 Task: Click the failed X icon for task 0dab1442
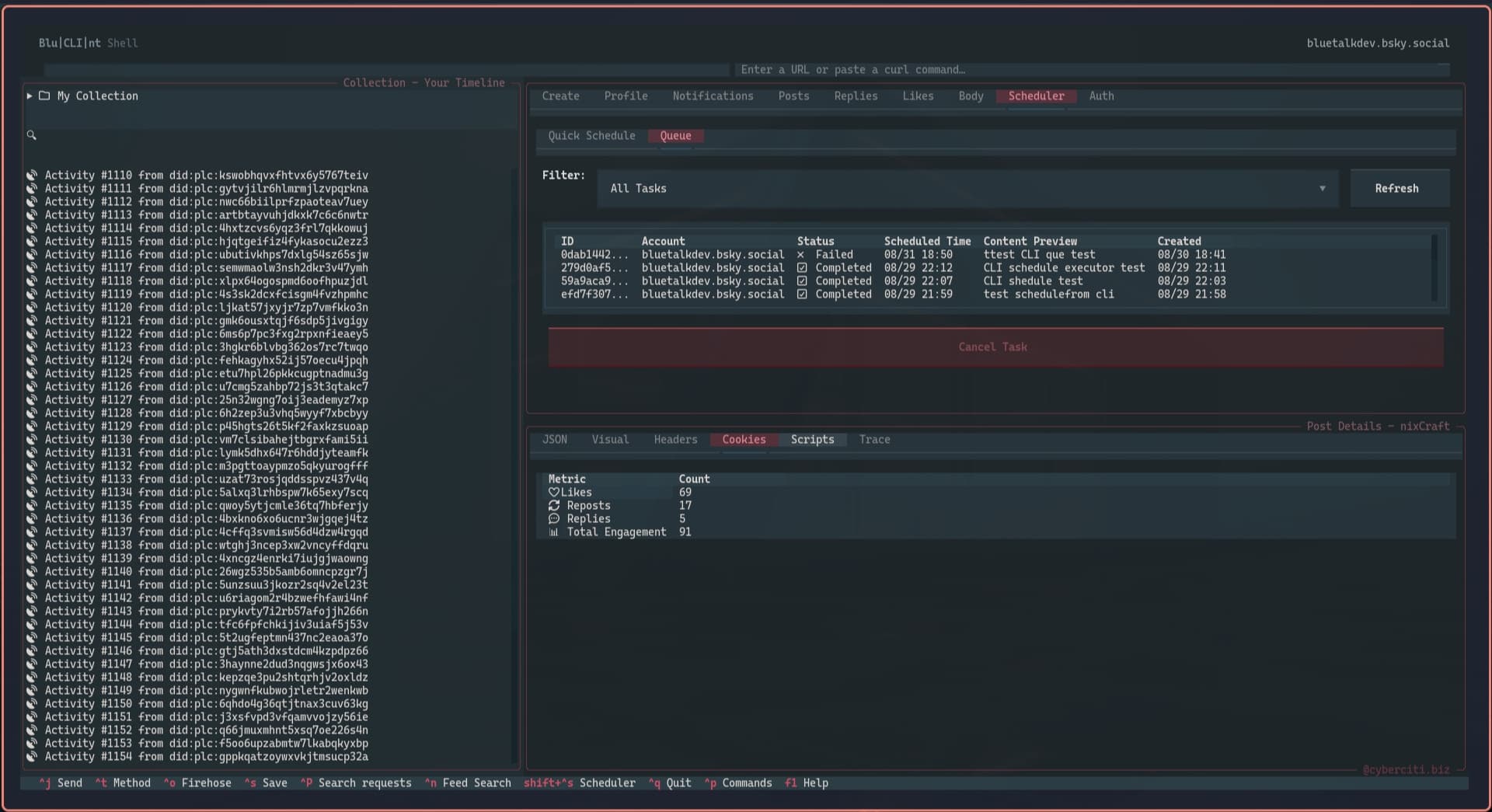point(800,255)
